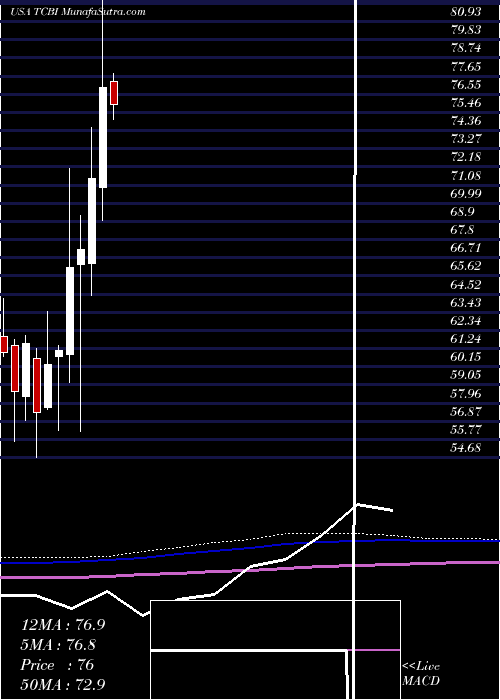Click the 54.68 price axis label
Screen dimensions: 500x700
point(466,448)
